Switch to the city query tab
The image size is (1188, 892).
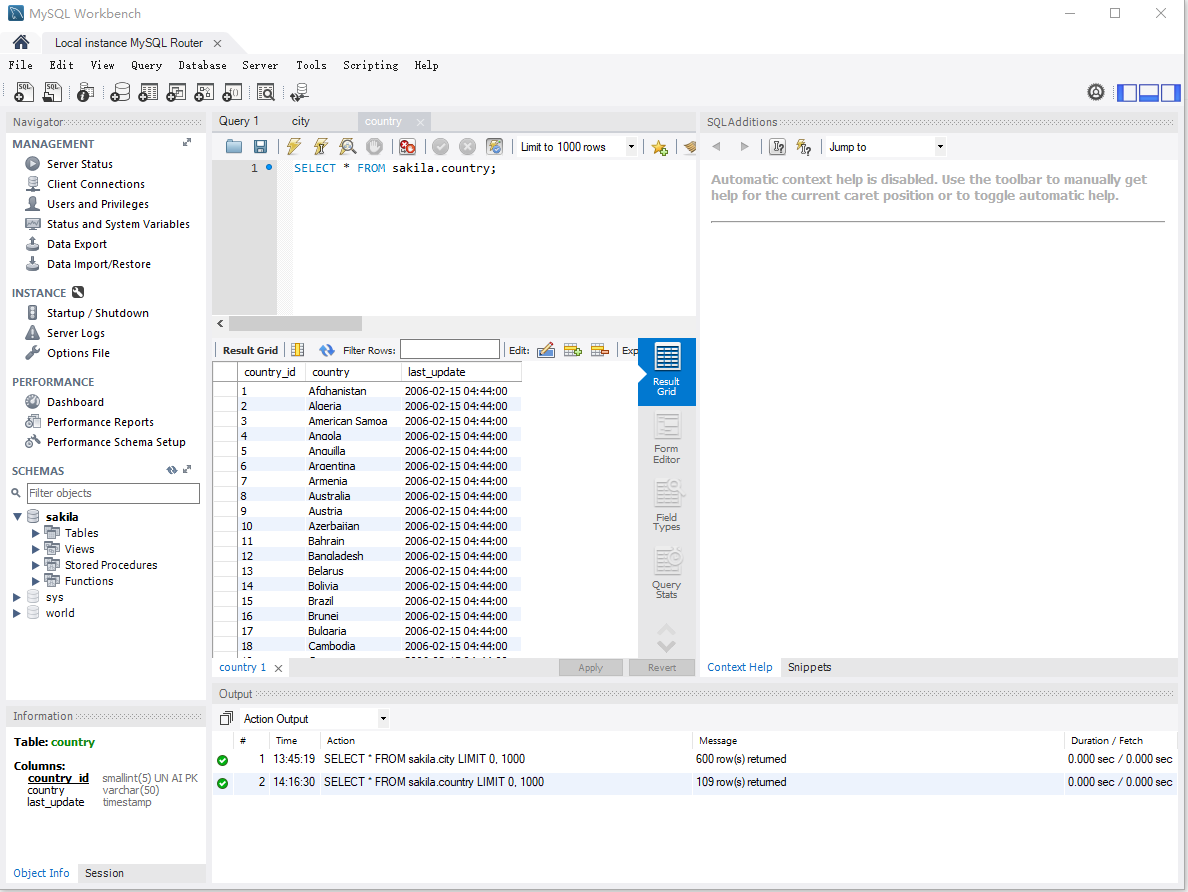[301, 121]
